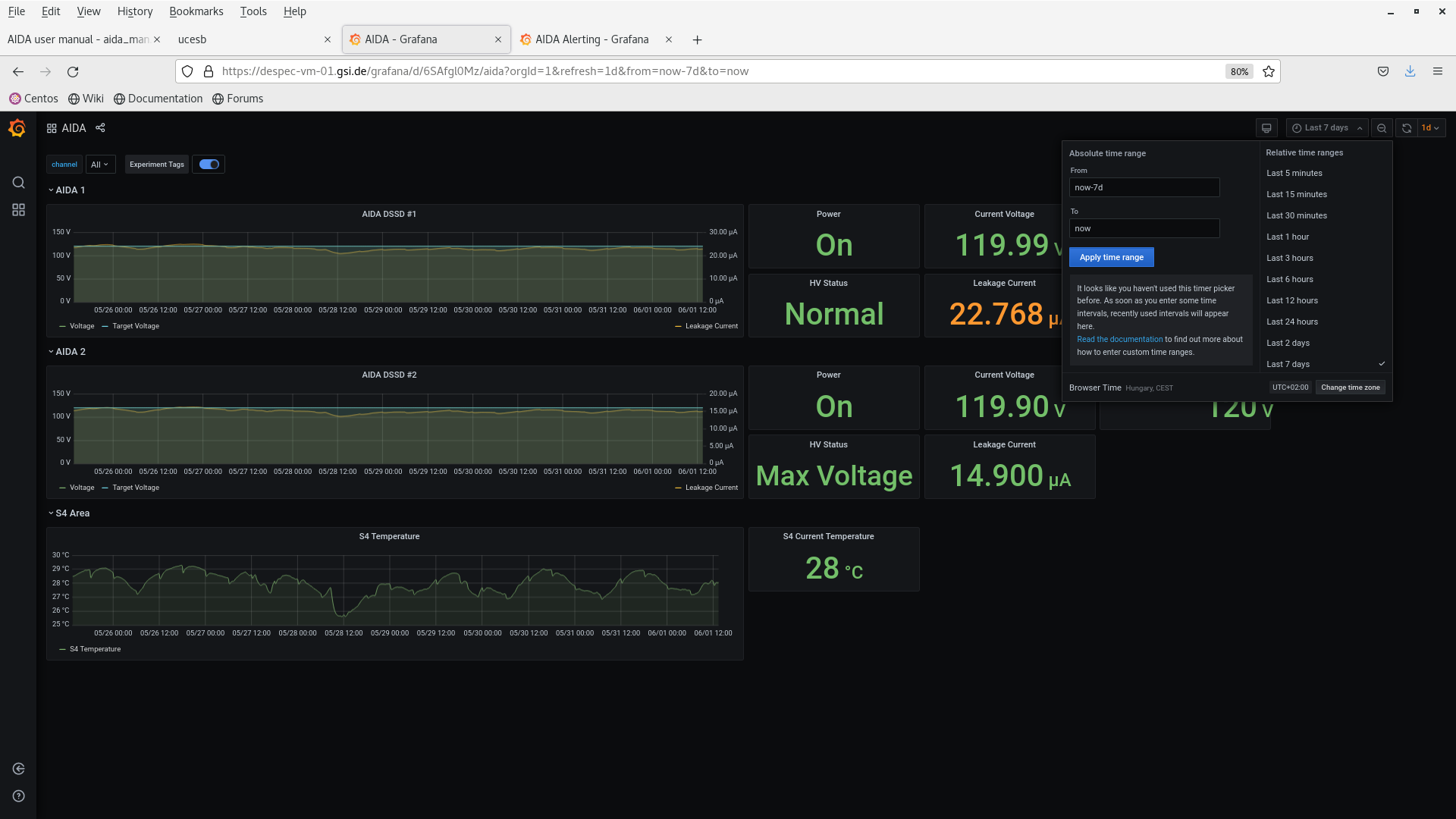Cycle view mode with the monitor icon
The height and width of the screenshot is (819, 1456).
(1266, 128)
